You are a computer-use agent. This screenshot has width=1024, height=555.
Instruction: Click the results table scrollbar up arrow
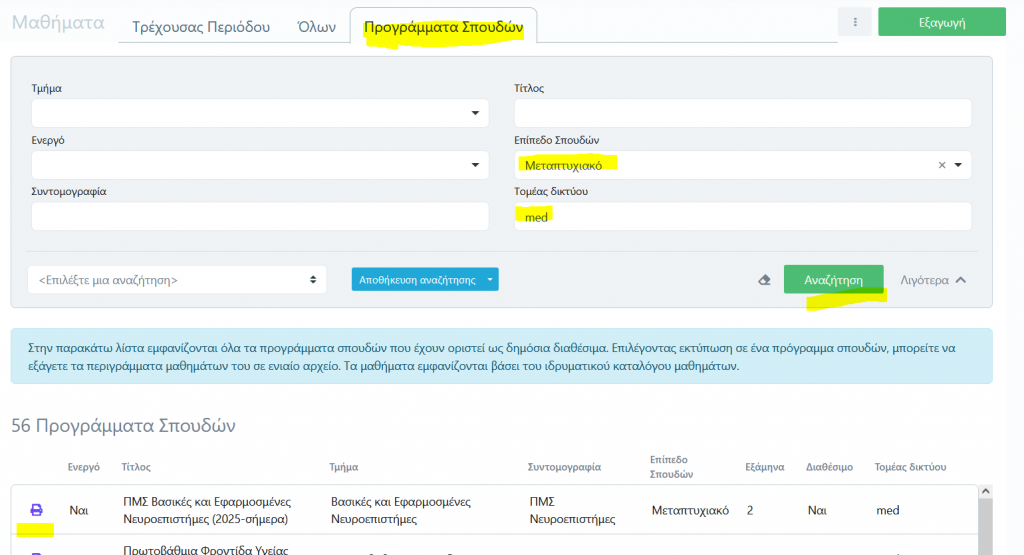(x=985, y=492)
